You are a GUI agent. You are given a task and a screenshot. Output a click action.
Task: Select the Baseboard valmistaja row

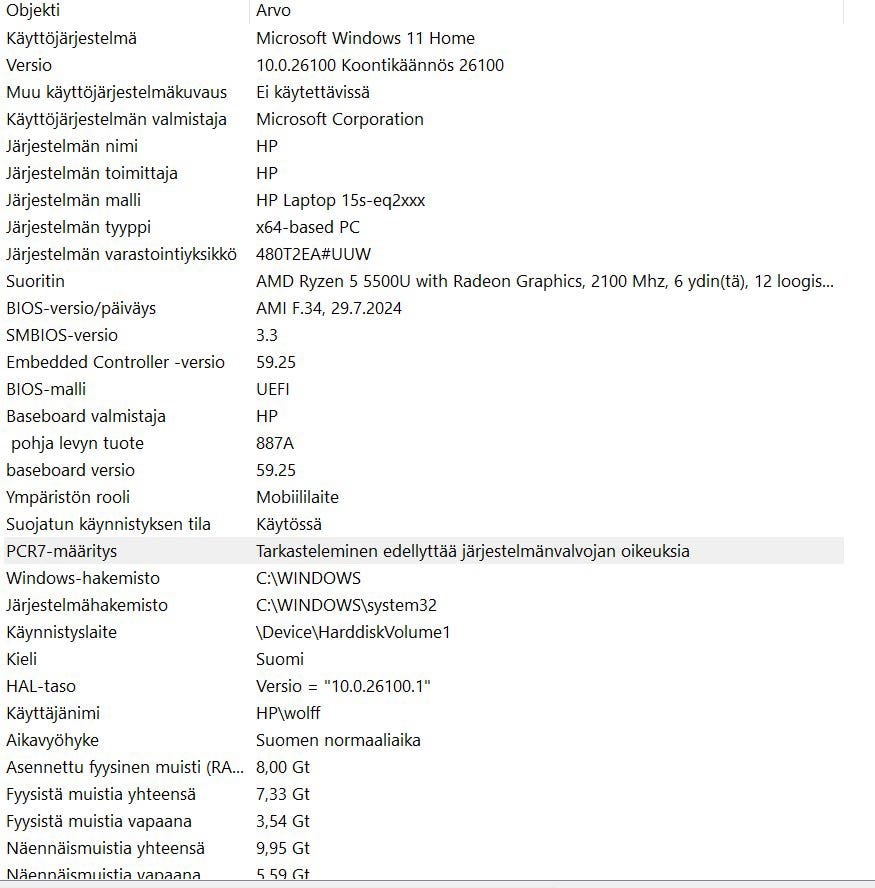pos(424,416)
